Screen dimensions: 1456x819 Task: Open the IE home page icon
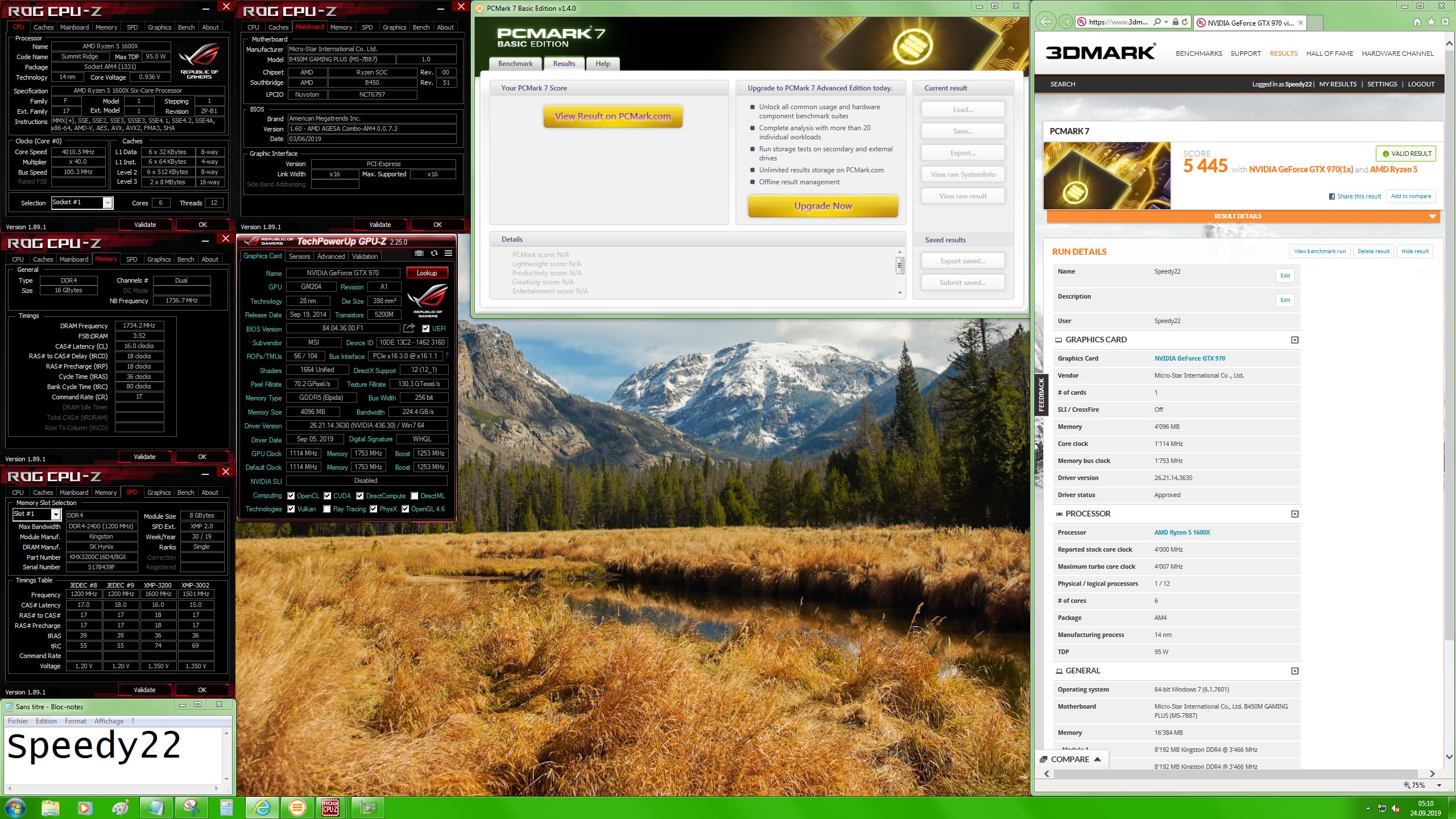(1417, 22)
